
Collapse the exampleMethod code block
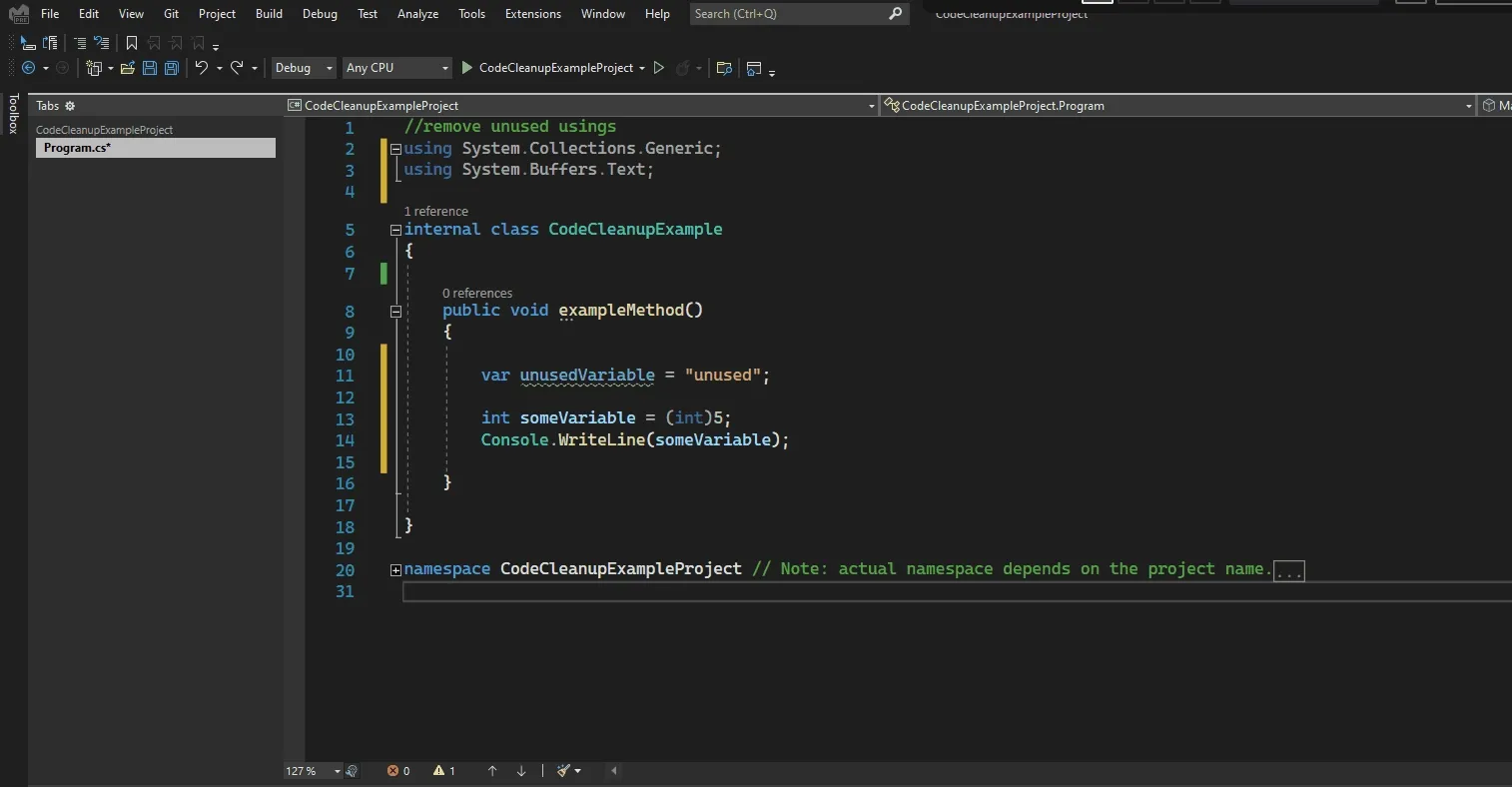click(395, 311)
